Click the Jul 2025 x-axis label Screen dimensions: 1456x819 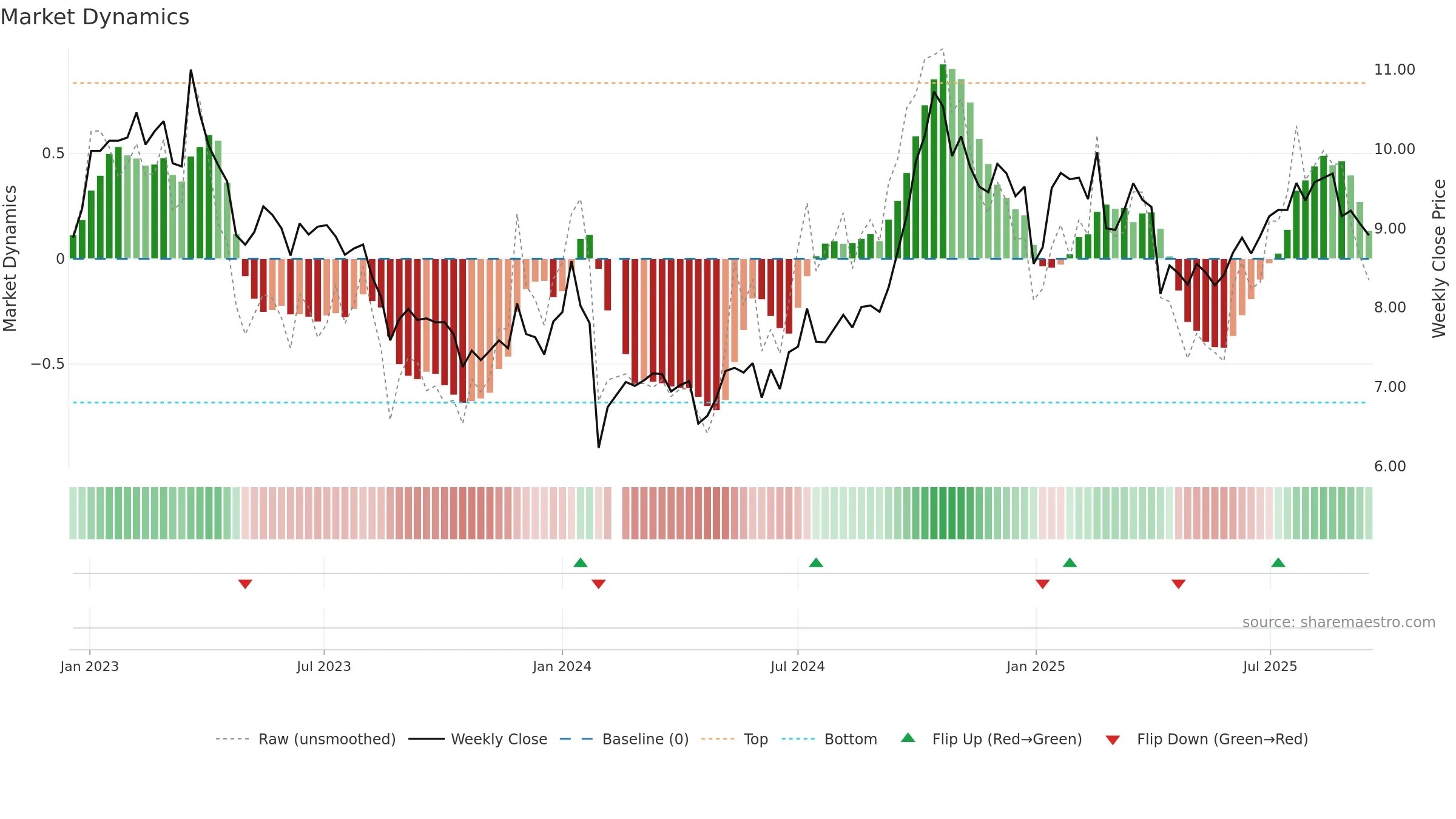pyautogui.click(x=1270, y=666)
